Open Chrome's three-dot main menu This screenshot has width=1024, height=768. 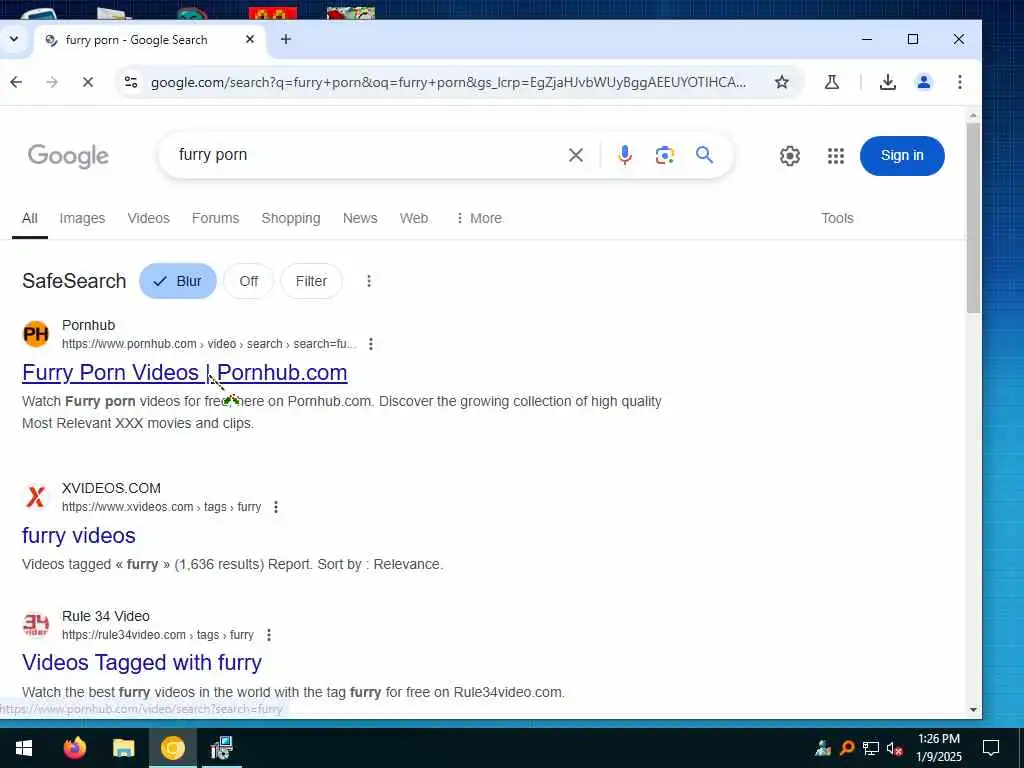(959, 82)
